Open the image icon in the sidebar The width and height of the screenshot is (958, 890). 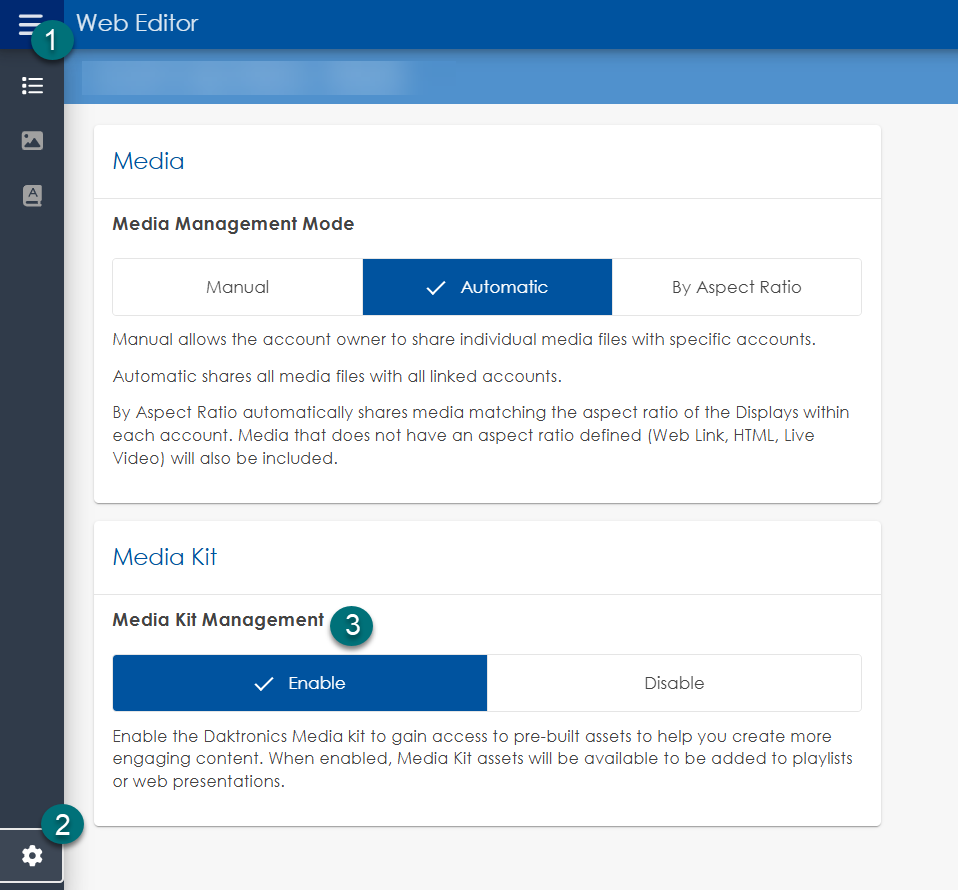[x=32, y=141]
